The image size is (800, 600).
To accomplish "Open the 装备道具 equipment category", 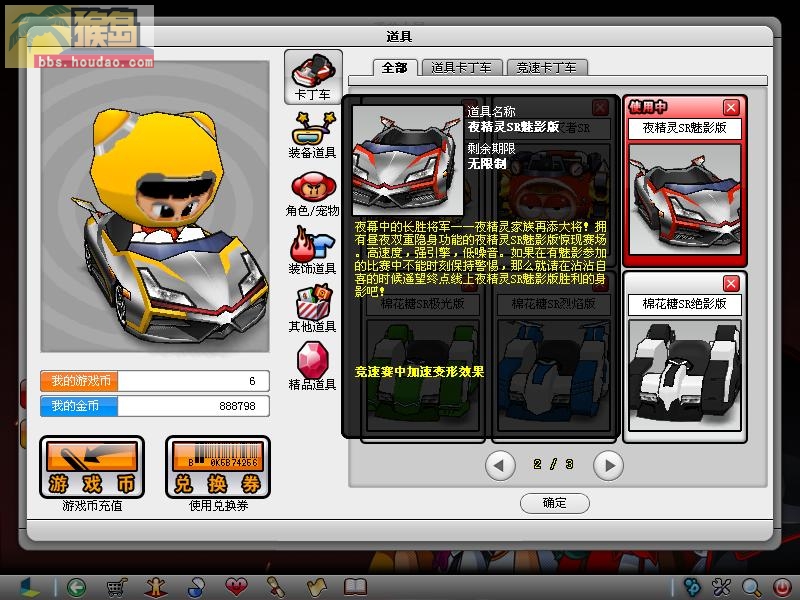I will [312, 135].
